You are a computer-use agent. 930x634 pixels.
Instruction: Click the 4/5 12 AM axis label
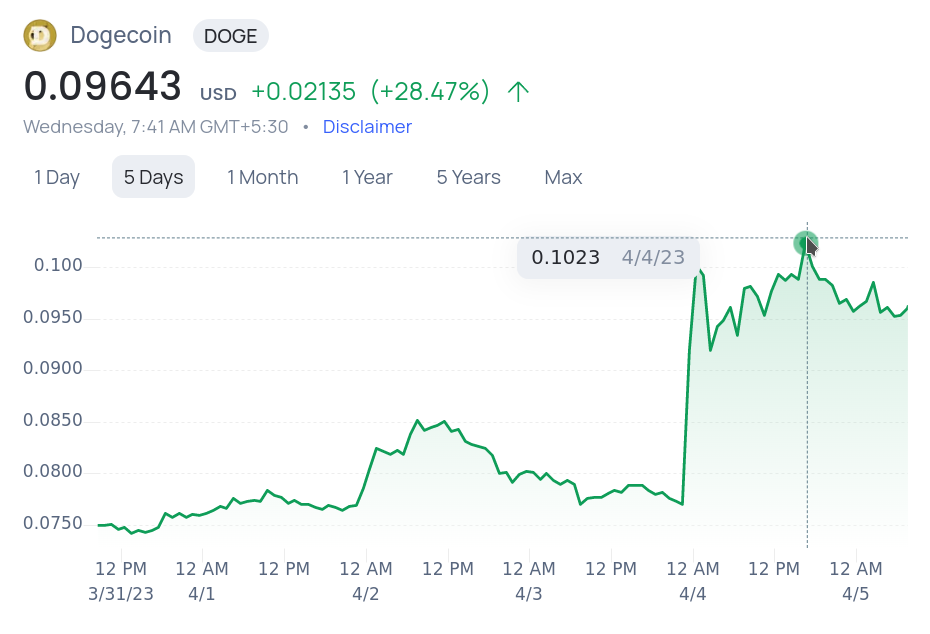(856, 581)
